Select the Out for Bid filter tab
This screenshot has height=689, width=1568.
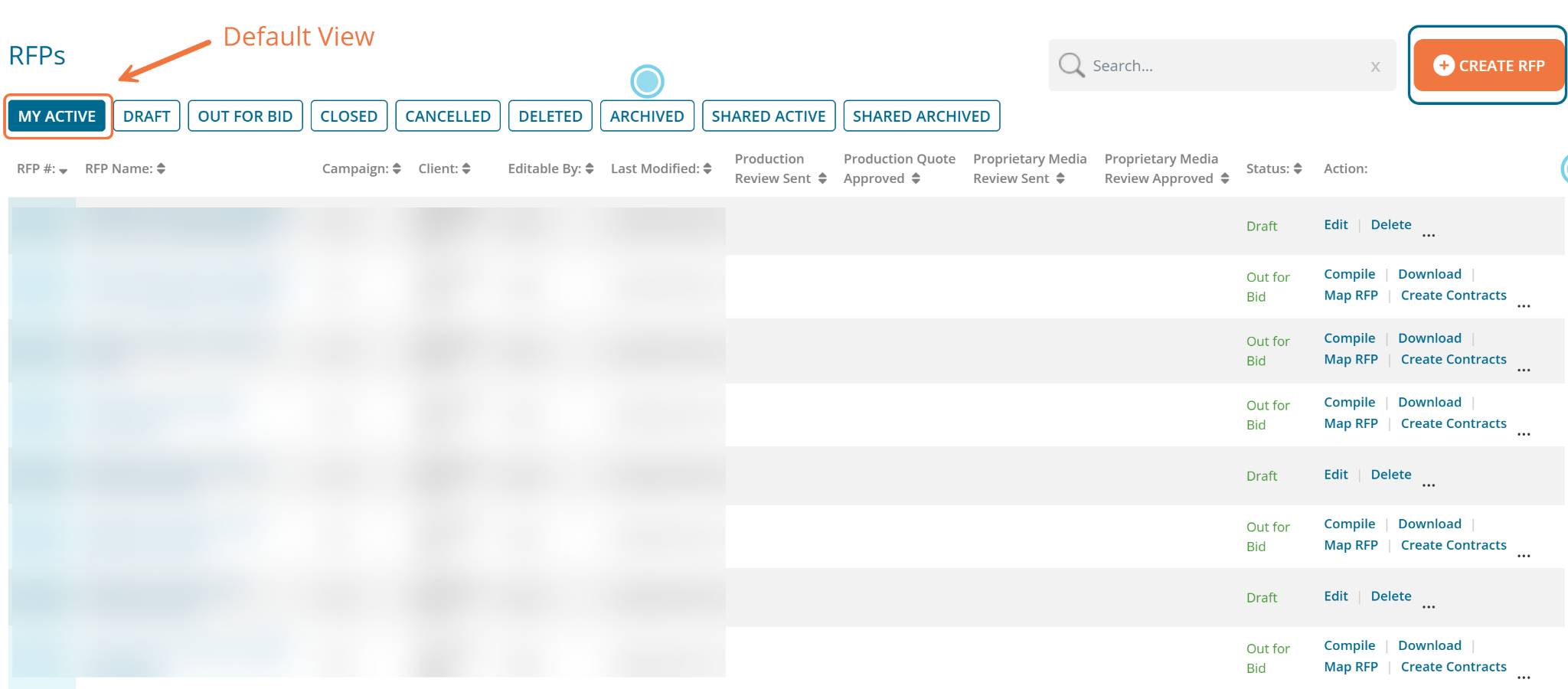click(245, 116)
